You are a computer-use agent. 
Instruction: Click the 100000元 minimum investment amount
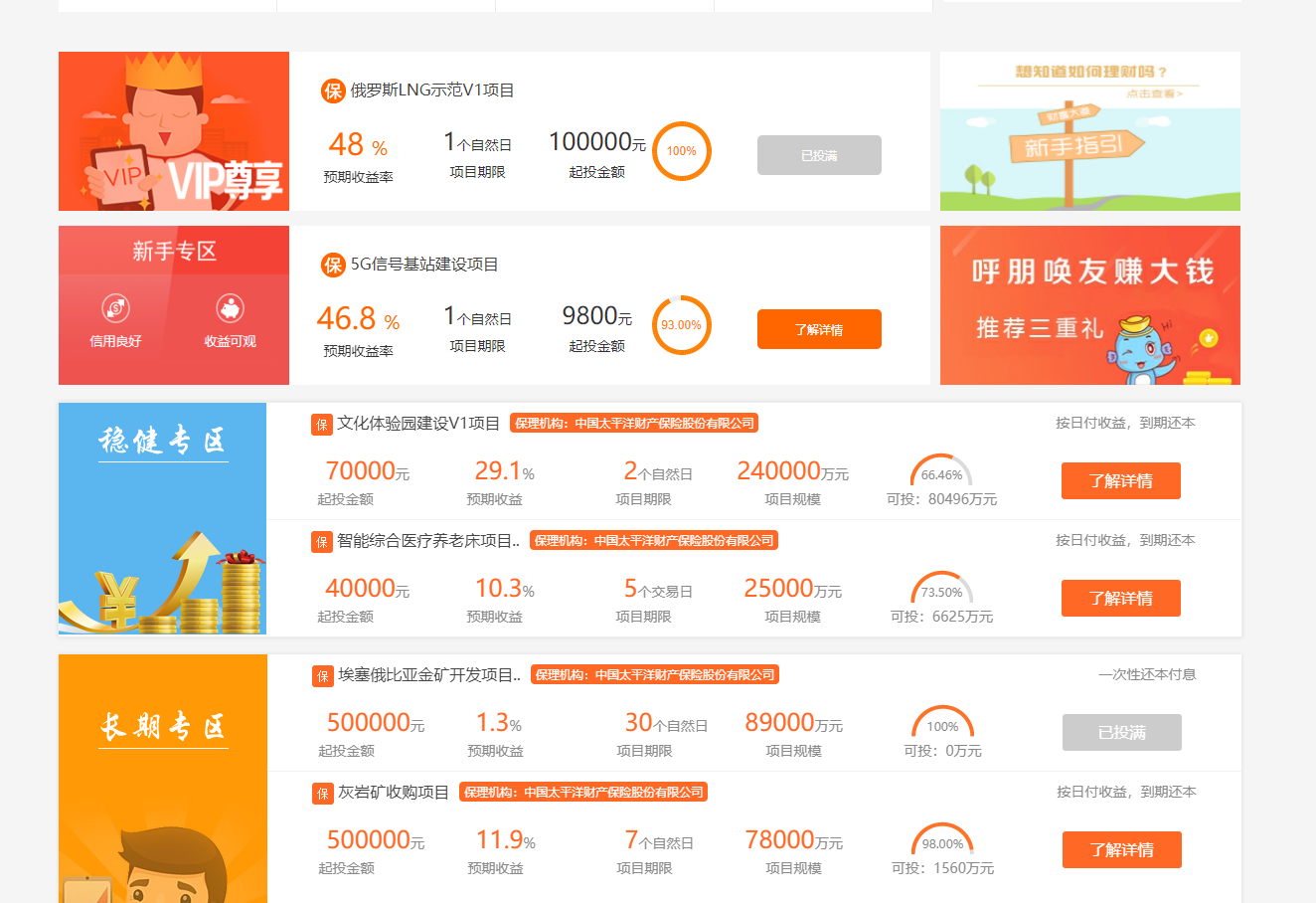coord(597,142)
